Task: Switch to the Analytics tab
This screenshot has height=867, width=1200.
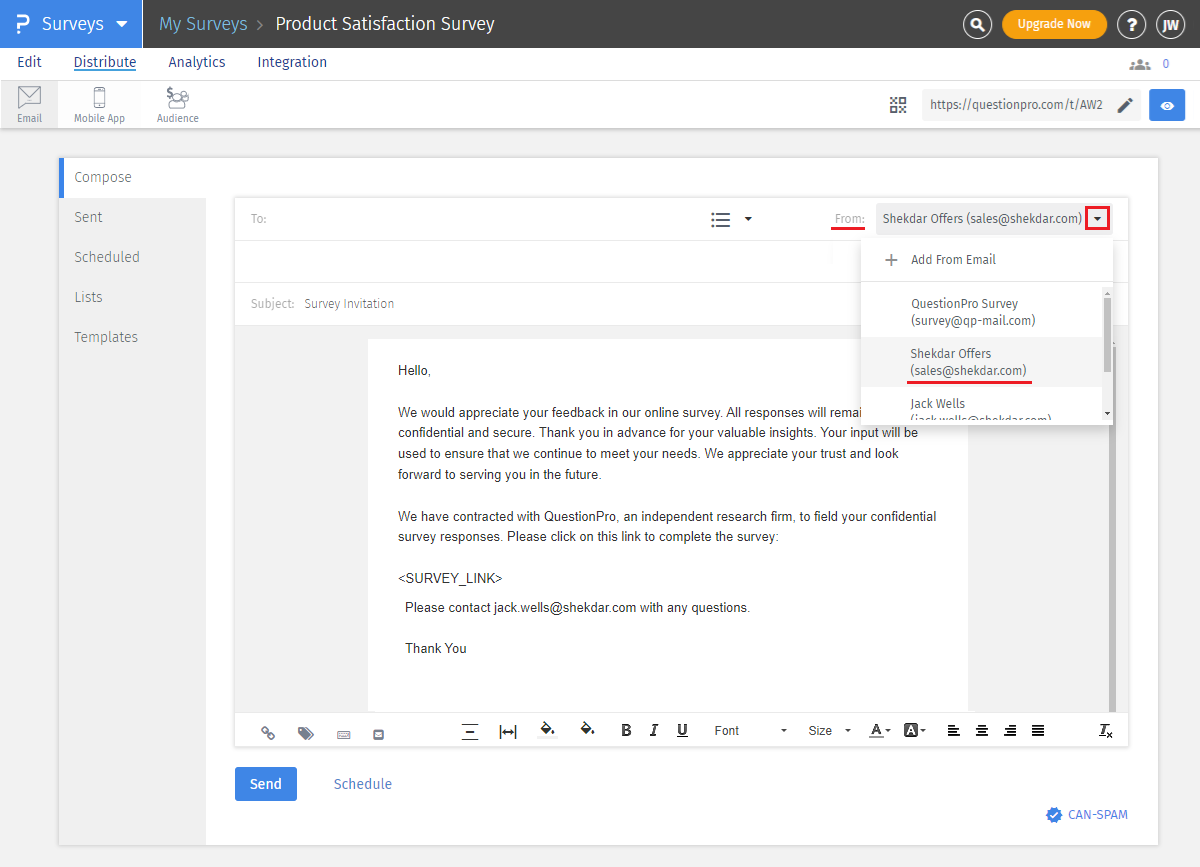Action: pyautogui.click(x=196, y=62)
